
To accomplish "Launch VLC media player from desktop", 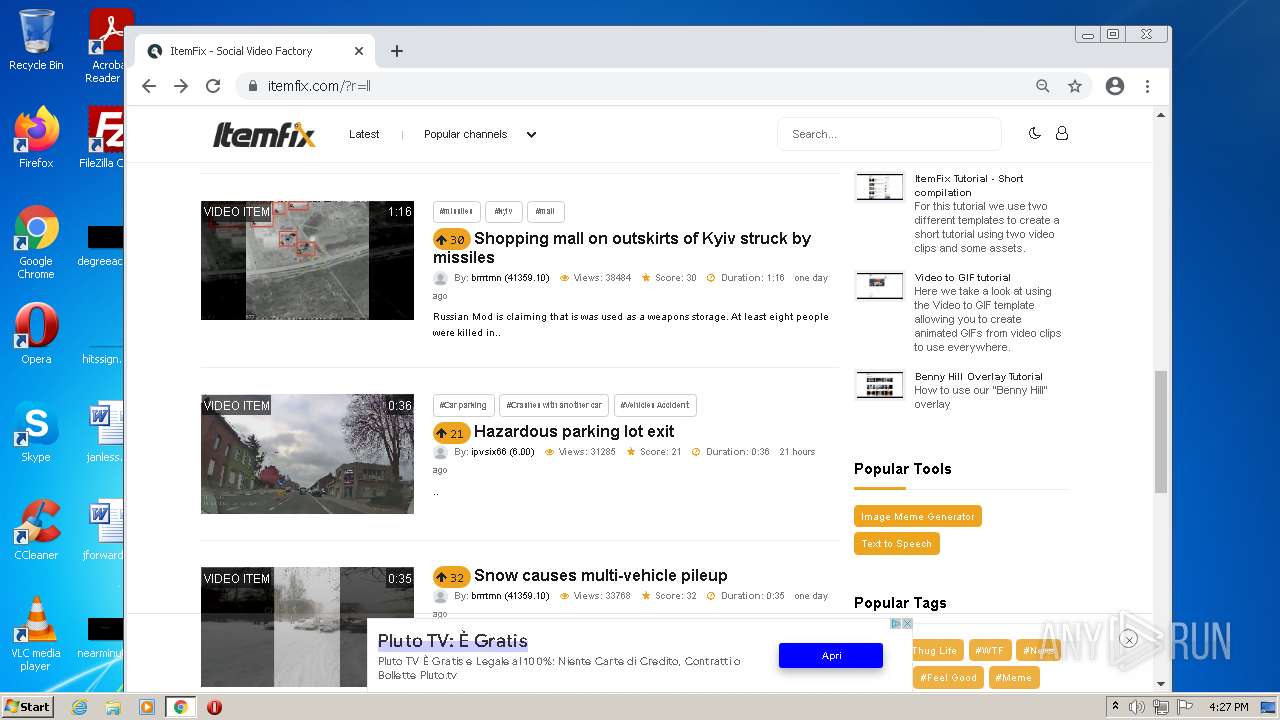I will pyautogui.click(x=36, y=633).
